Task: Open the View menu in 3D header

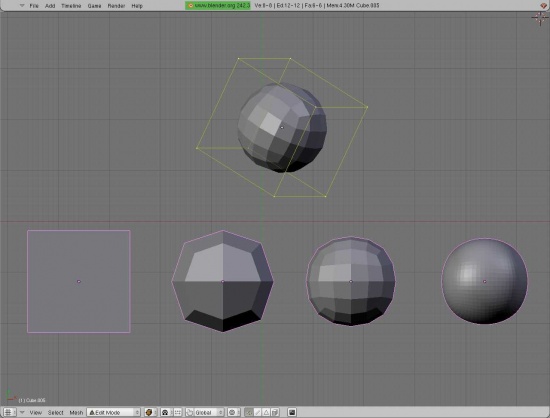Action: tap(35, 412)
